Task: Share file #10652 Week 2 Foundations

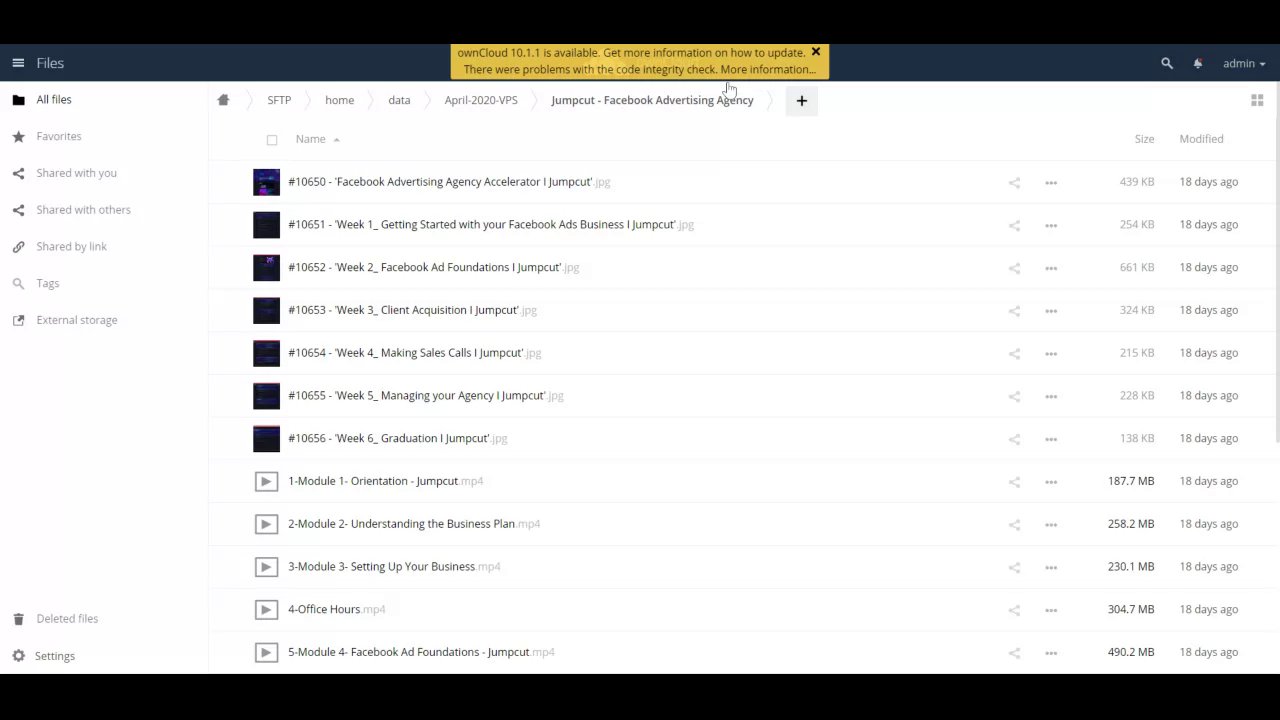Action: click(1014, 268)
